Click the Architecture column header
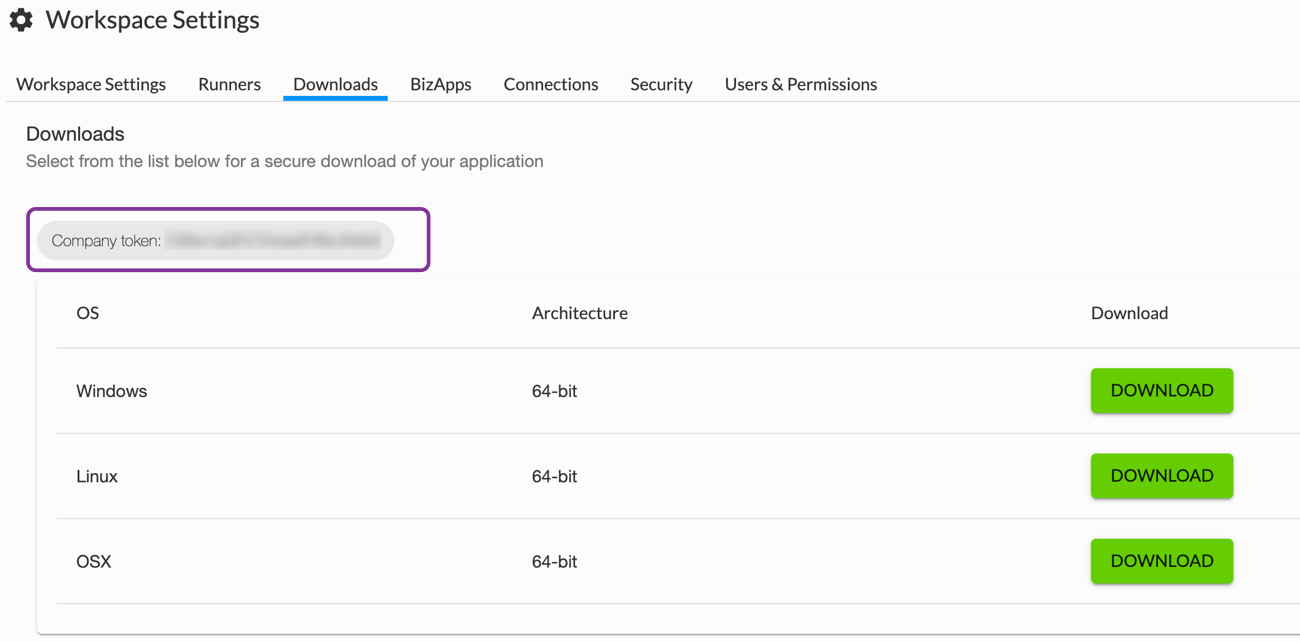Screen dimensions: 1300x642 pos(580,313)
